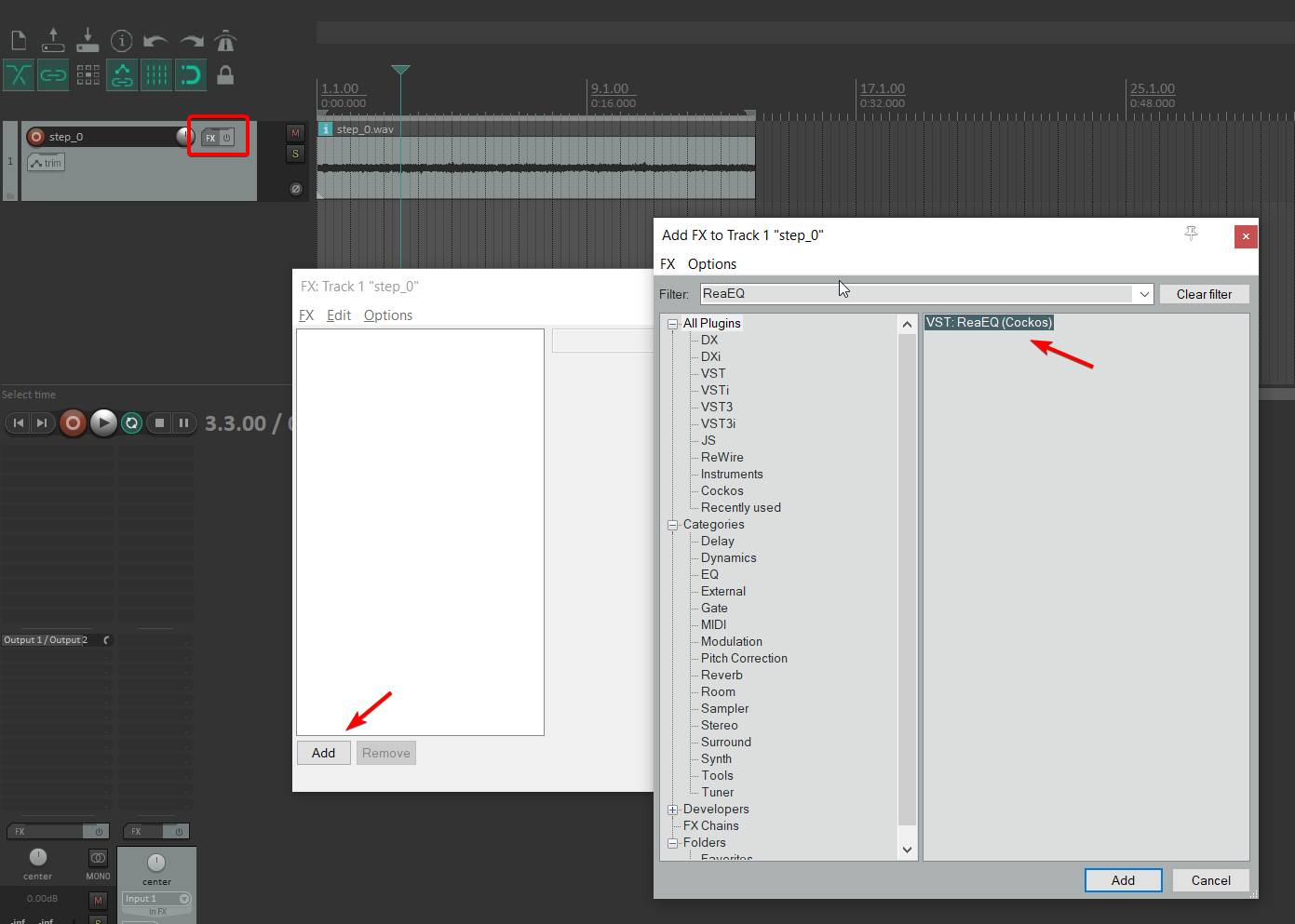Click the Clear filter button

point(1204,293)
